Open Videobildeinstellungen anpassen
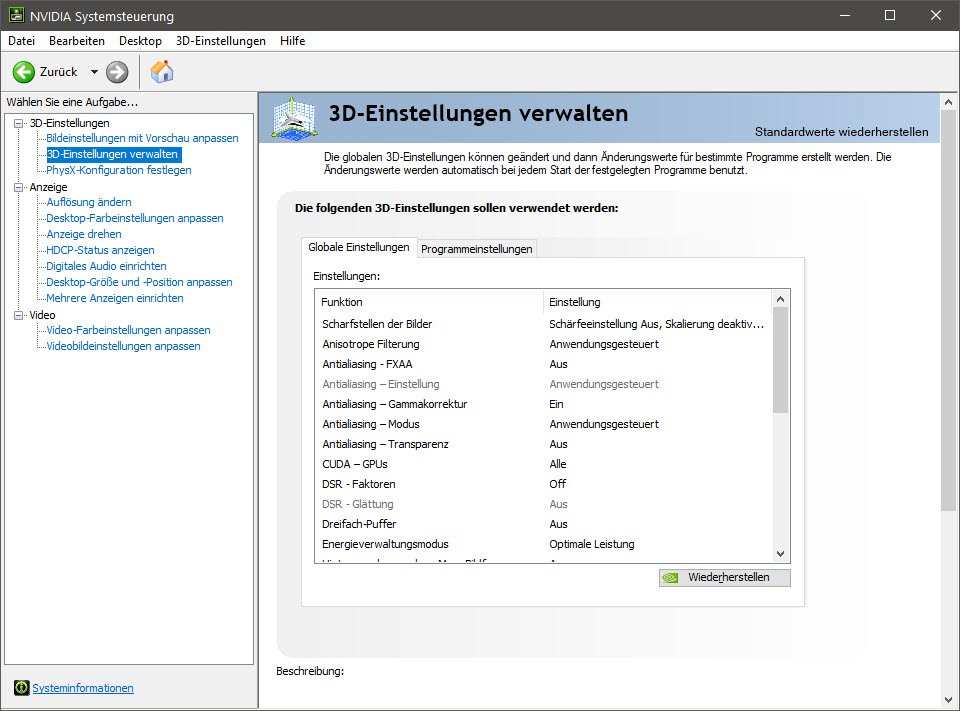The height and width of the screenshot is (711, 960). point(123,346)
